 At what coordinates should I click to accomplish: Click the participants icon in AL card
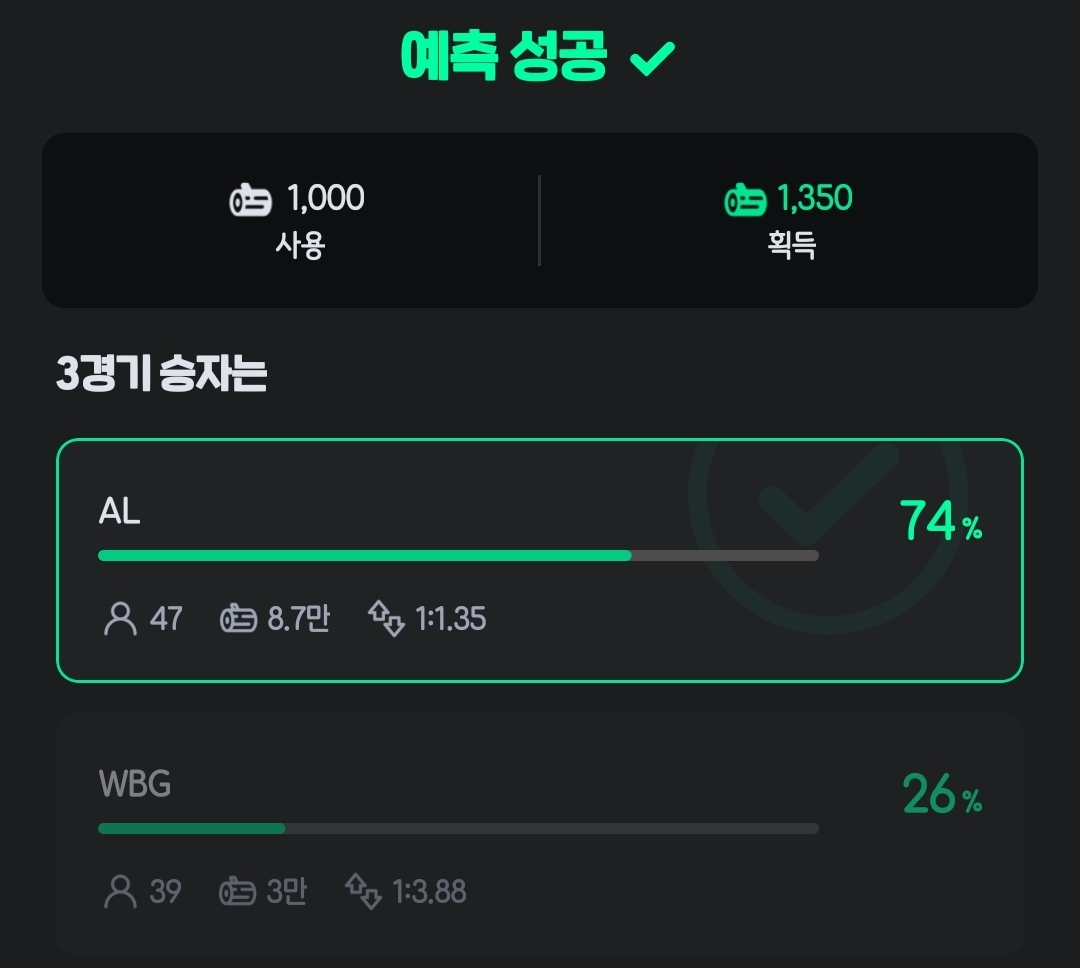pyautogui.click(x=120, y=619)
